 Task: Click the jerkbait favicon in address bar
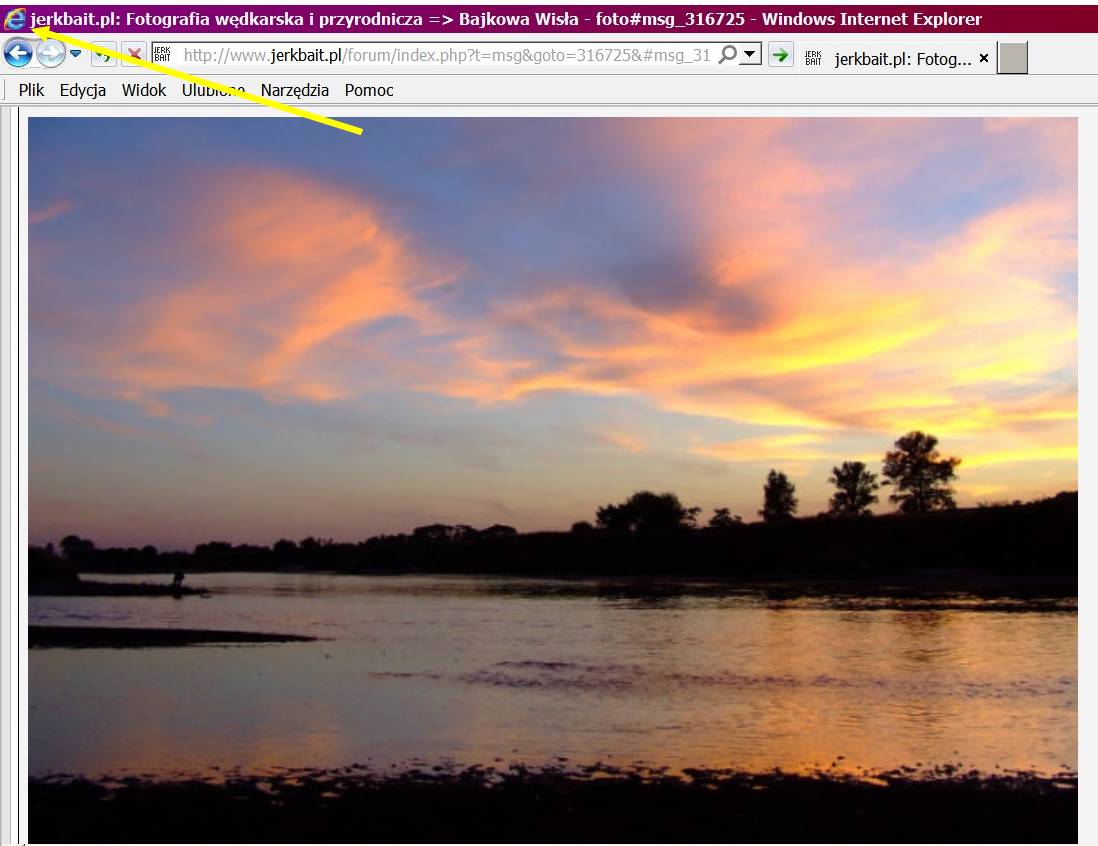pyautogui.click(x=162, y=56)
